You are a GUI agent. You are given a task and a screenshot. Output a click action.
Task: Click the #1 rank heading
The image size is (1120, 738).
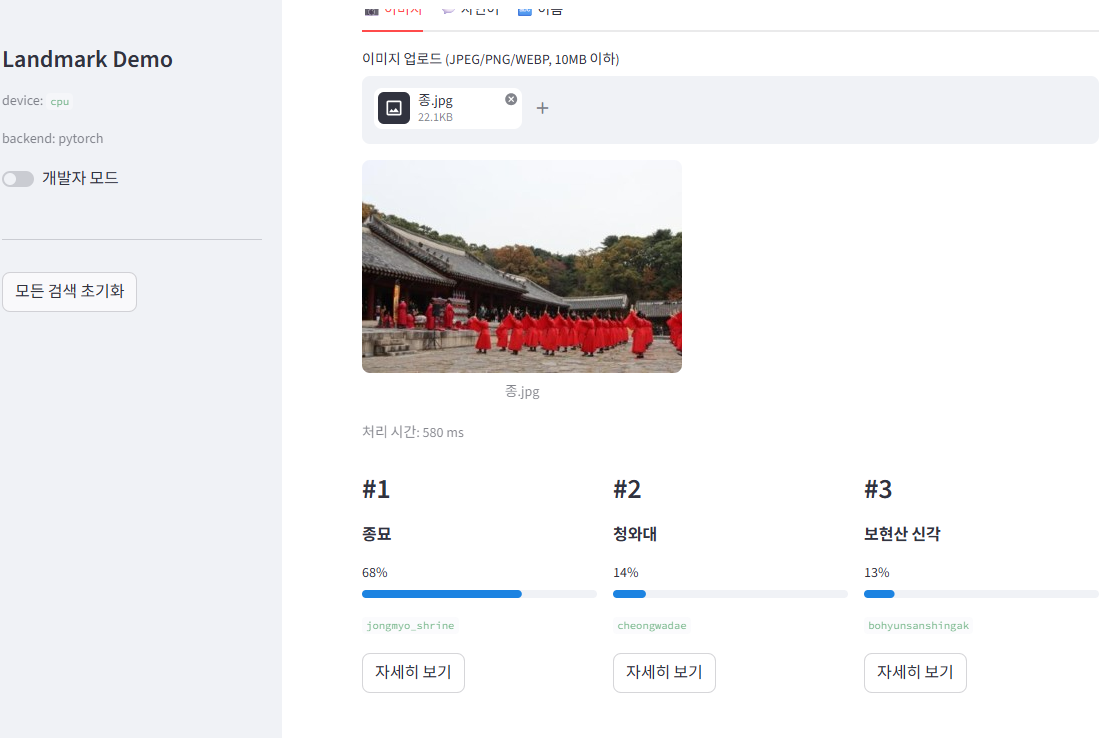tap(376, 489)
